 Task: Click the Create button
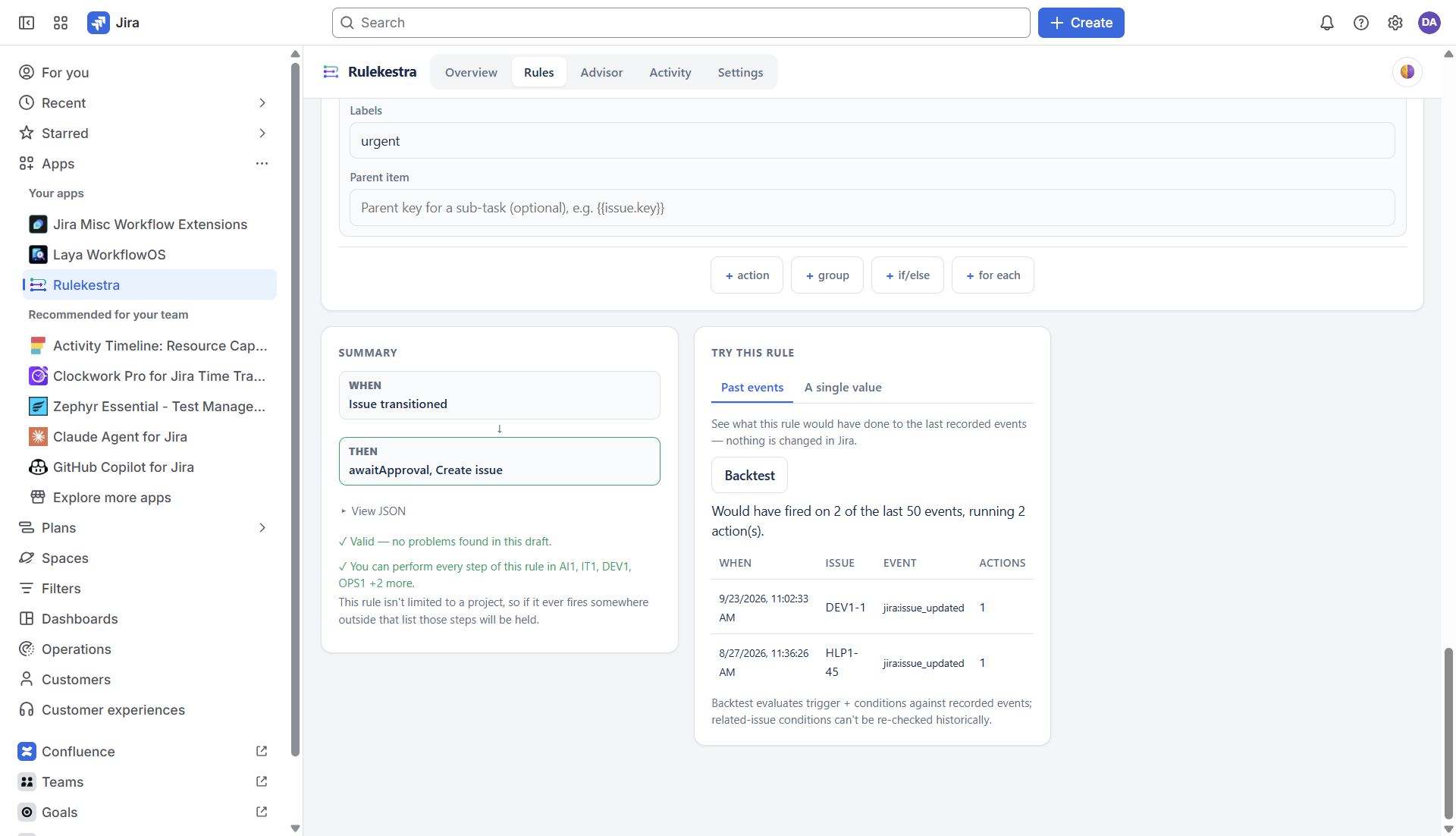tap(1081, 23)
